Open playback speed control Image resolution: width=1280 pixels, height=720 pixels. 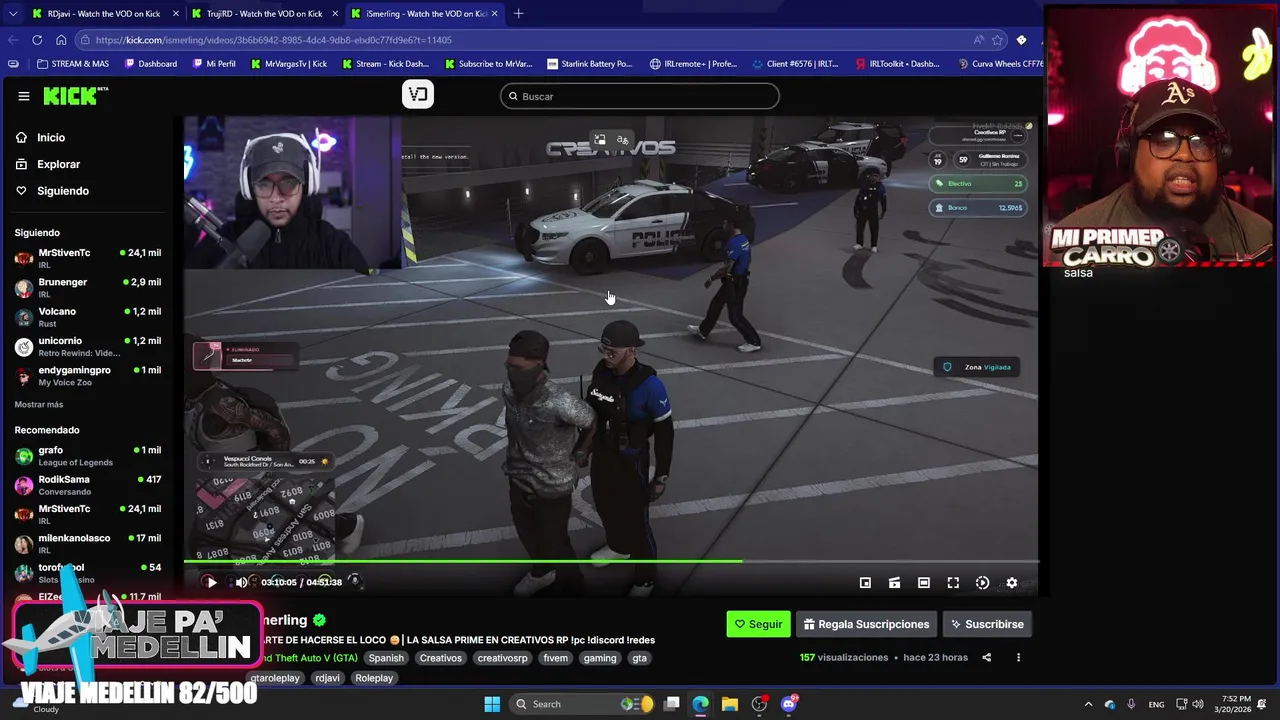pos(982,583)
